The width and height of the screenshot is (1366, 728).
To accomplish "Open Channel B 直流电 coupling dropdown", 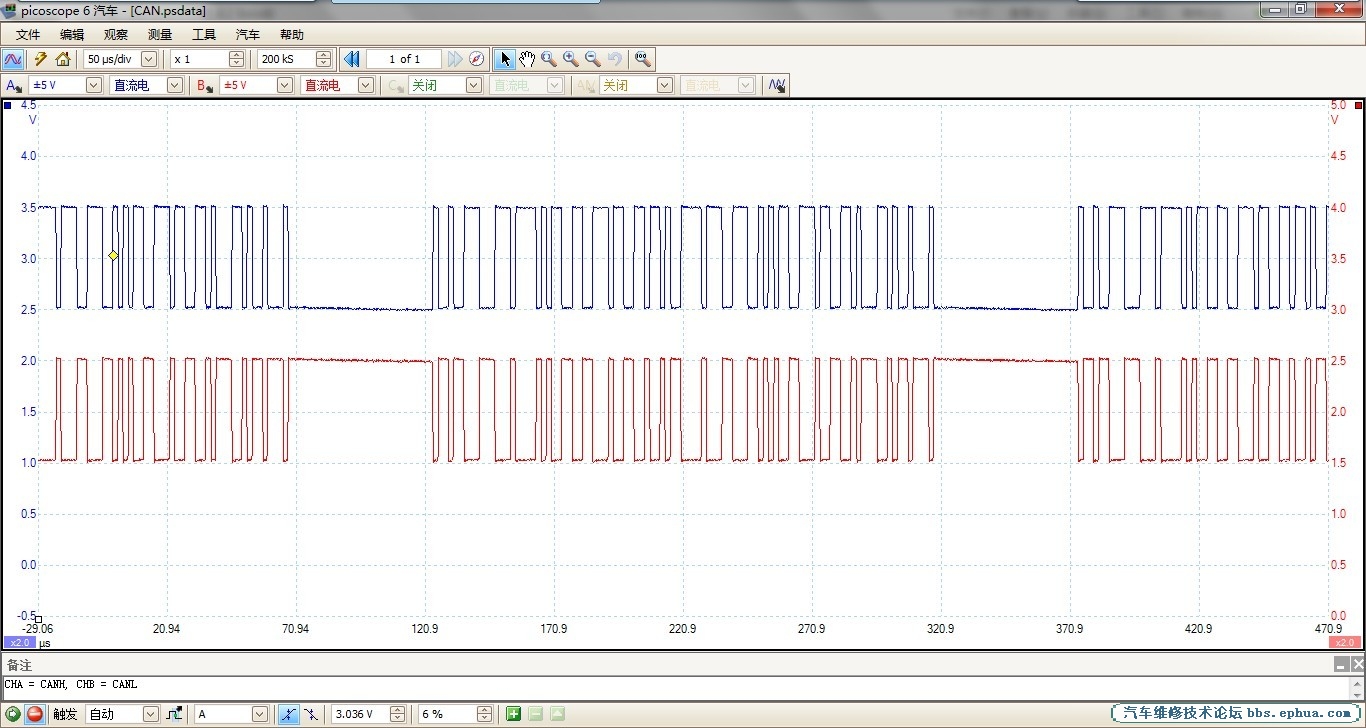I will [366, 85].
